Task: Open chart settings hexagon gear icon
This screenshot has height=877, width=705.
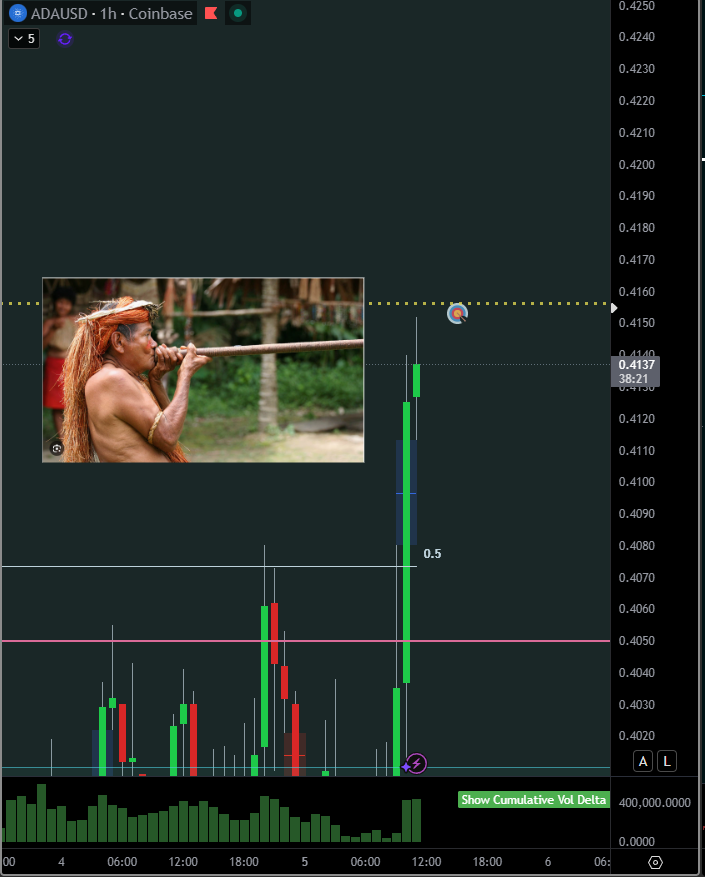Action: click(x=656, y=862)
